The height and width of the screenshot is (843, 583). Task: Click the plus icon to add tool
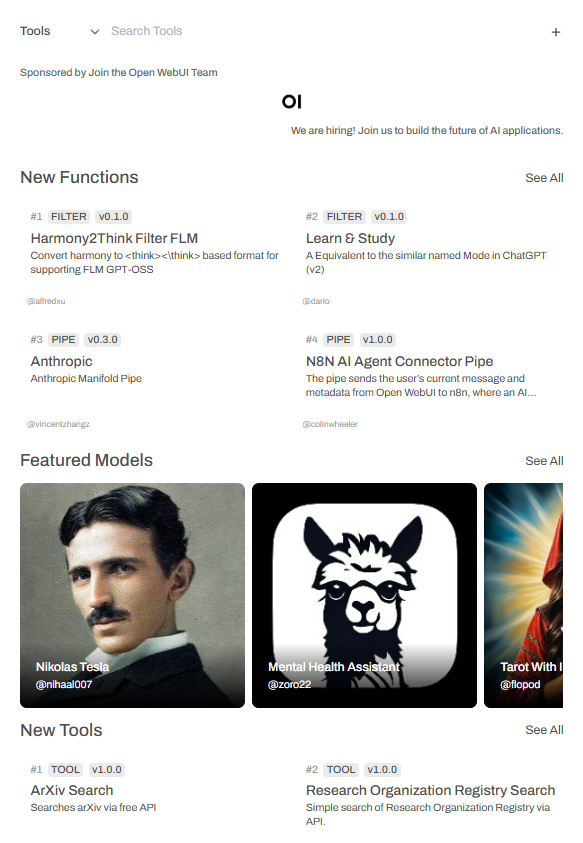pos(556,32)
